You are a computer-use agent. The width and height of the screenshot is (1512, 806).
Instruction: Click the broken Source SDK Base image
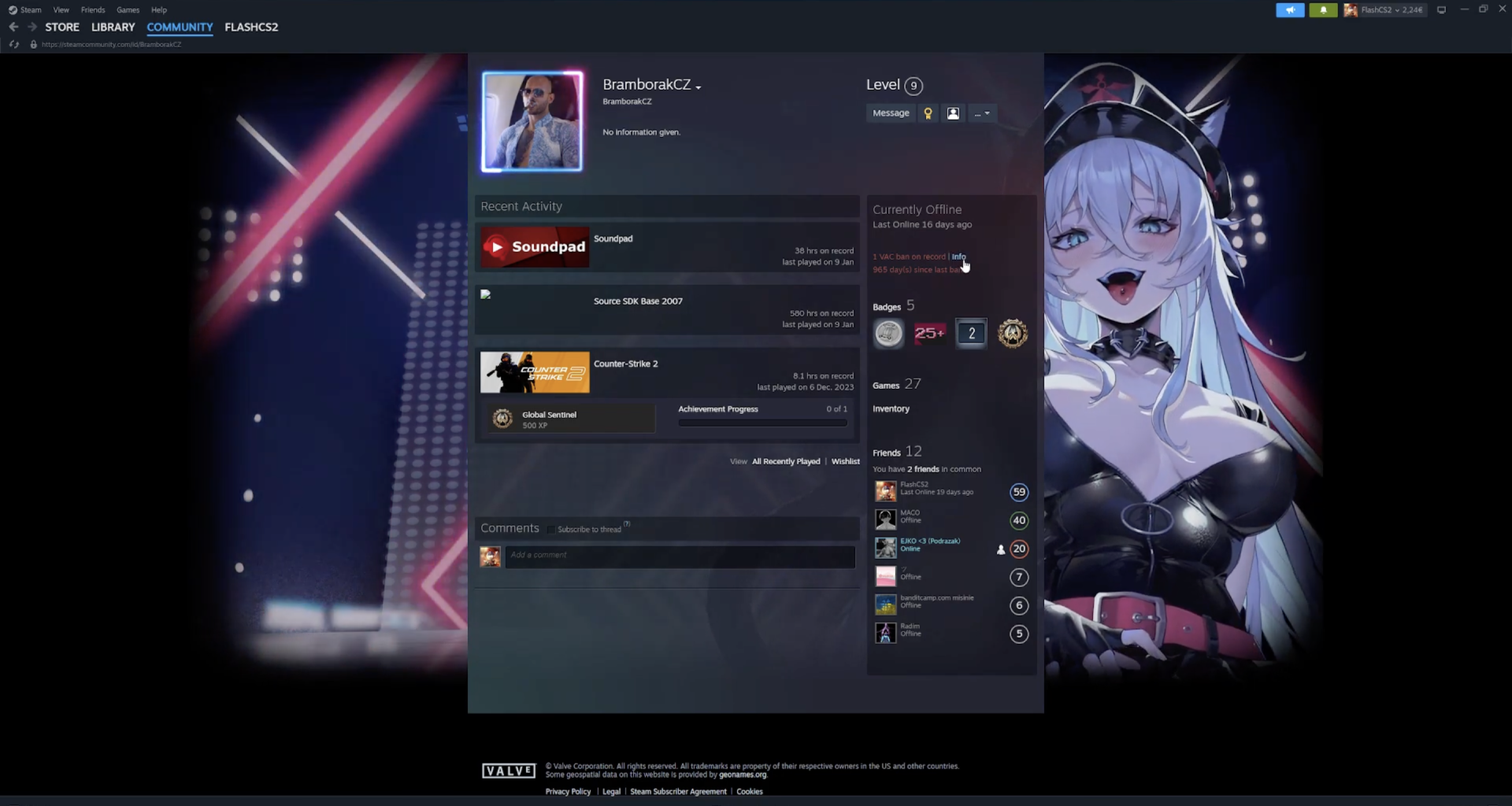pos(486,294)
